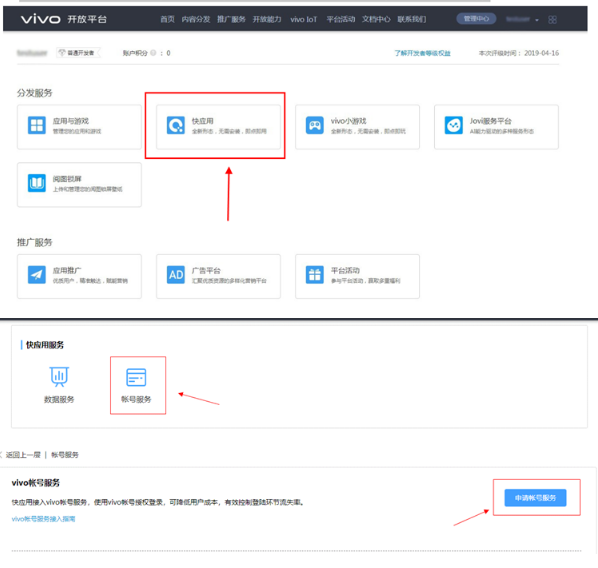Viewport: 598px width, 568px height.
Task: Click the vivo帐号服务 heading
Action: point(36,483)
